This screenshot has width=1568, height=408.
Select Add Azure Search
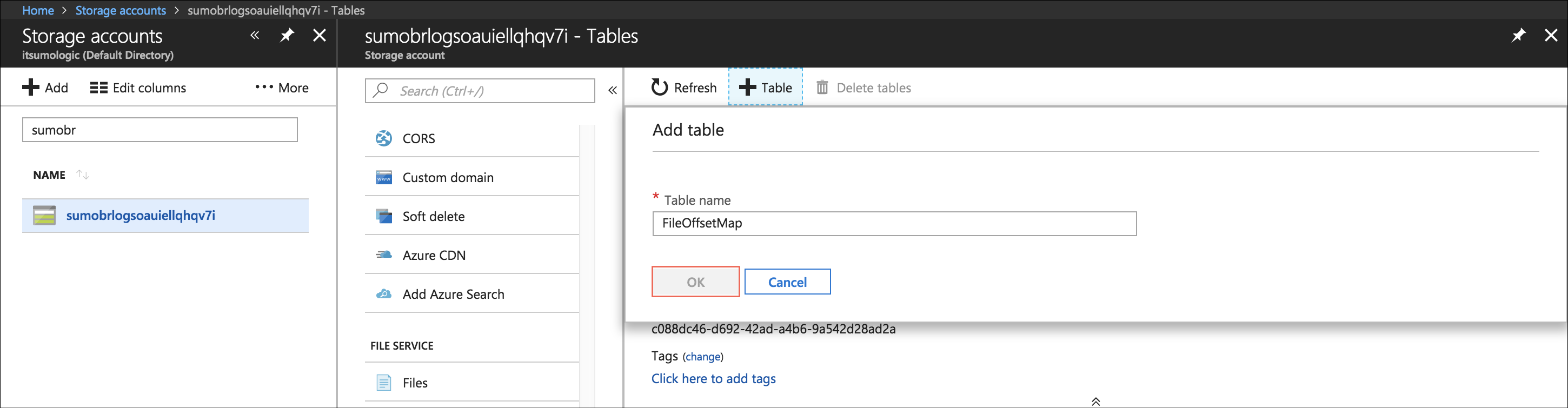coord(453,295)
